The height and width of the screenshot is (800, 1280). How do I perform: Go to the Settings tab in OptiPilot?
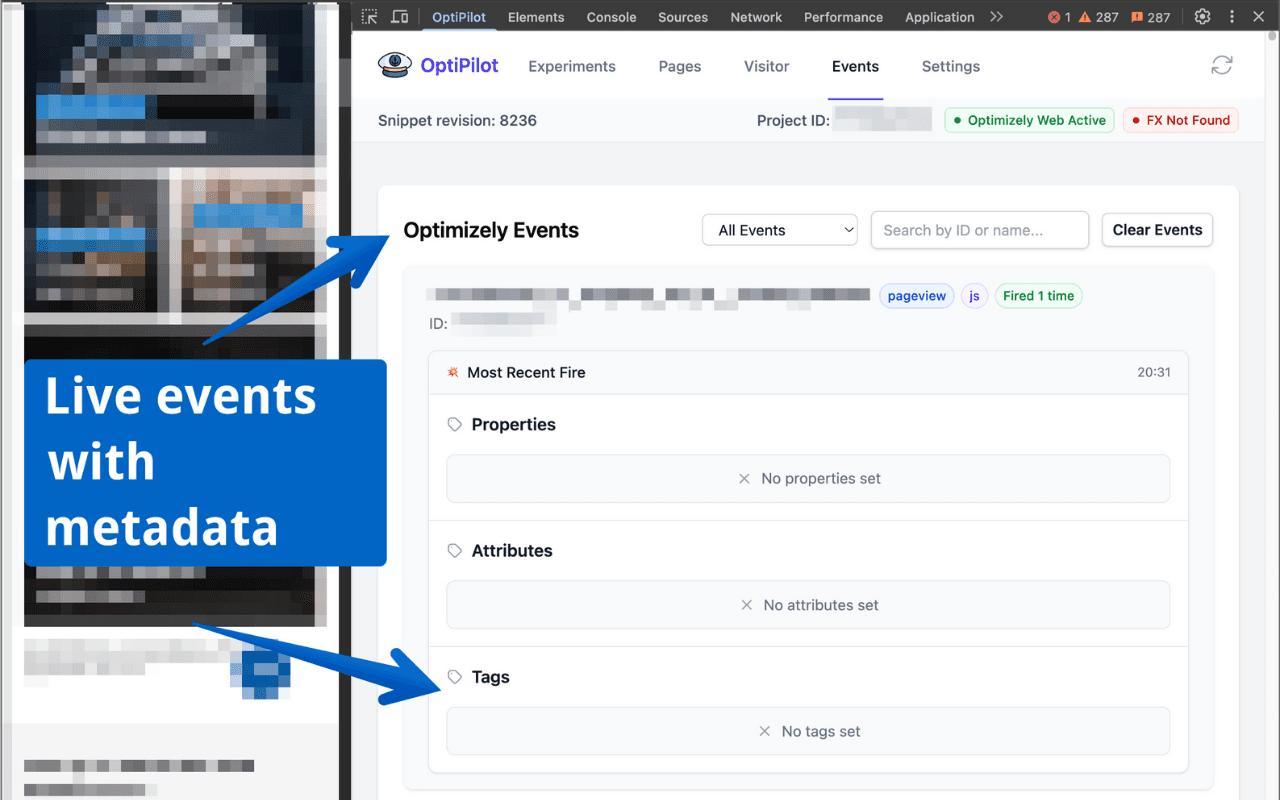tap(951, 66)
